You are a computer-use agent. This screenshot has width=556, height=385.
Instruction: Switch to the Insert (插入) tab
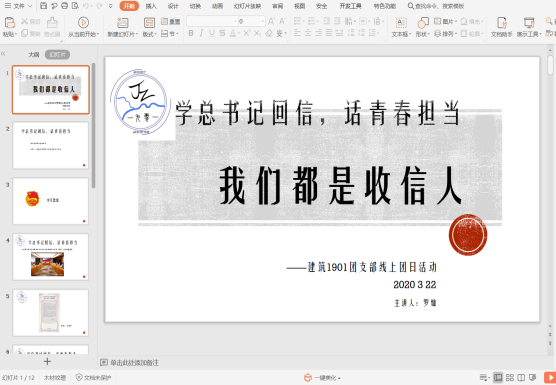pyautogui.click(x=151, y=6)
